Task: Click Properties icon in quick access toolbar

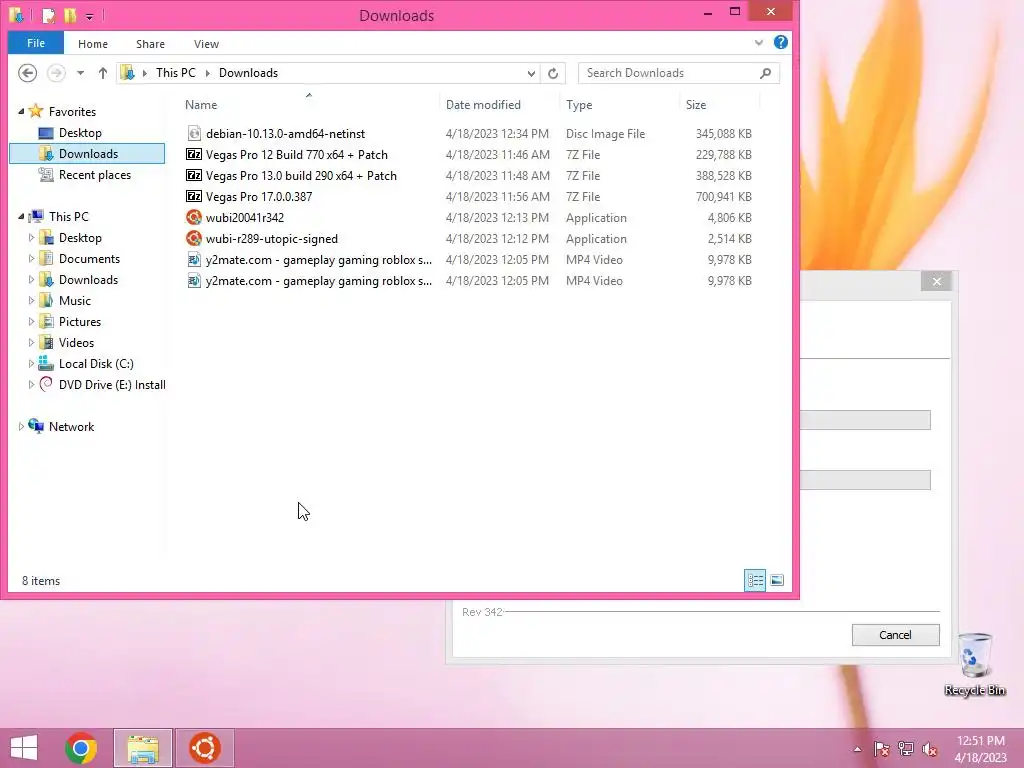Action: (48, 15)
